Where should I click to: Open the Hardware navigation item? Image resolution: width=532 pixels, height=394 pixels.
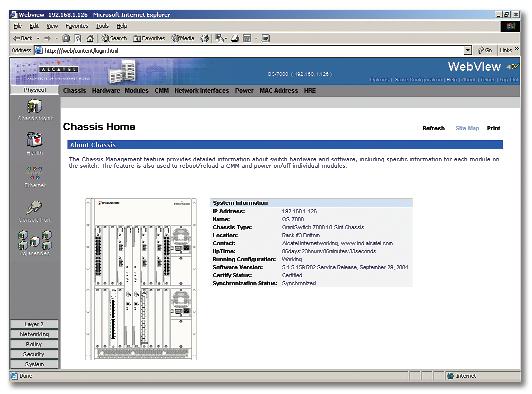106,91
